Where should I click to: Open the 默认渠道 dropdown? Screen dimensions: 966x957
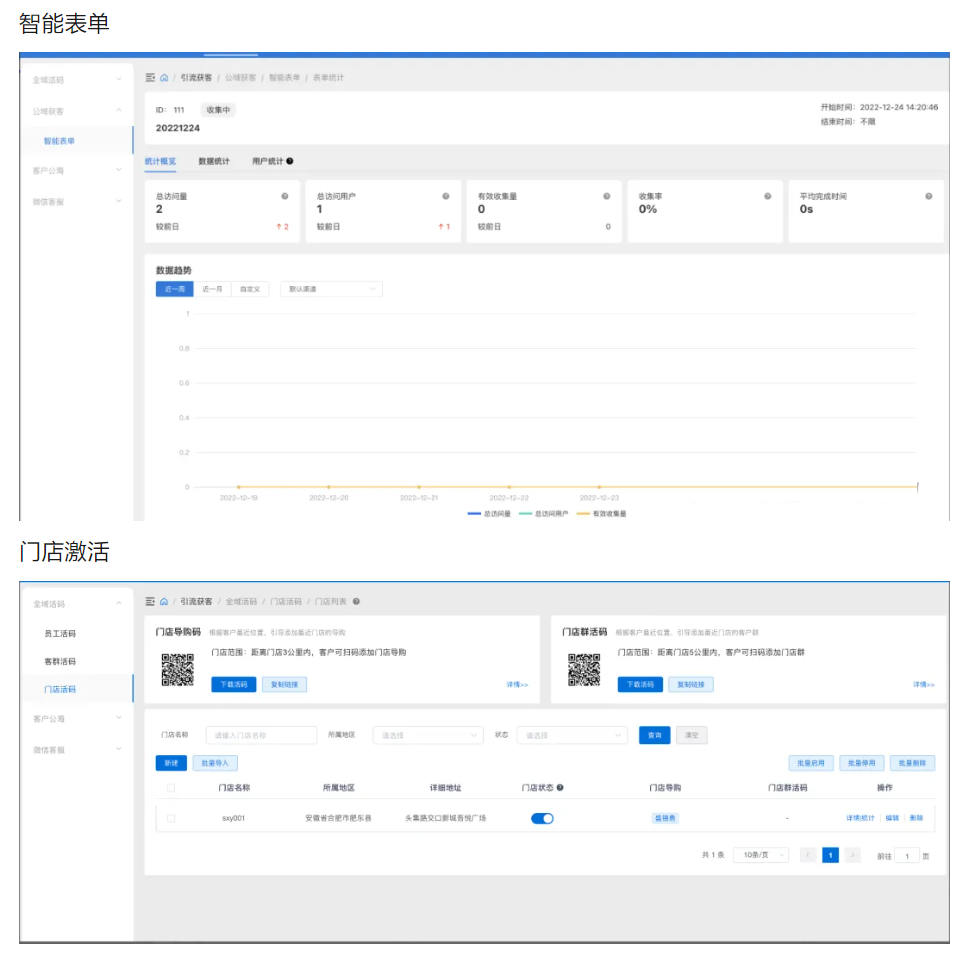331,289
